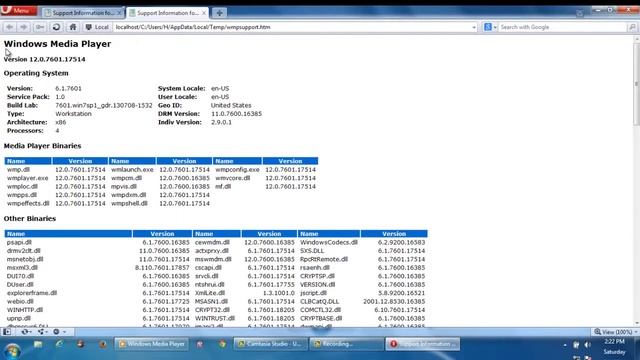Switch to Camtasia Studio taskbar button

[270, 344]
